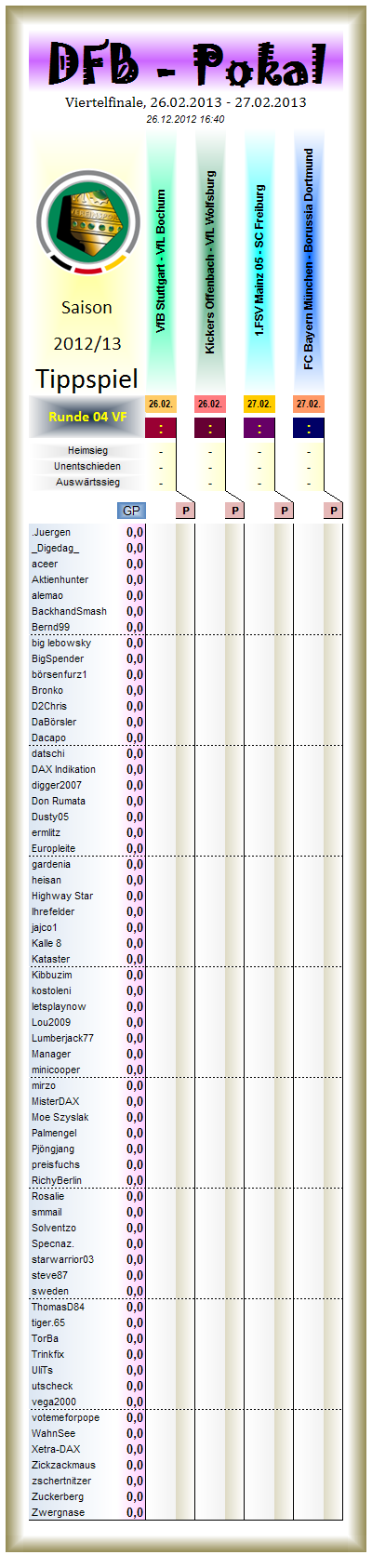Open the Kickers Offenbach - VfL Wolfsburg match column
The image size is (372, 1568).
(210, 261)
